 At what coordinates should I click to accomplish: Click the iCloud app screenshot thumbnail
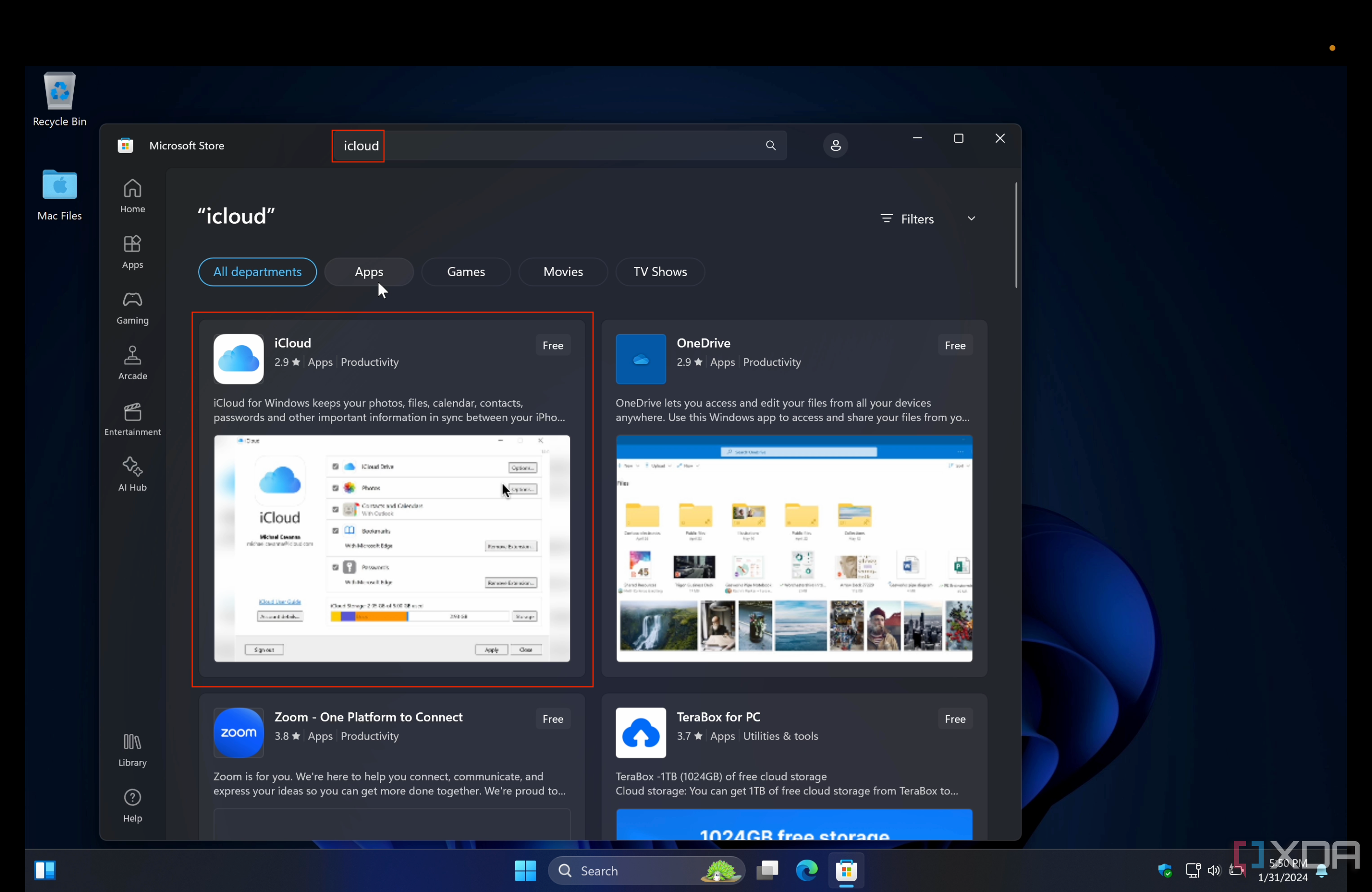(x=392, y=548)
